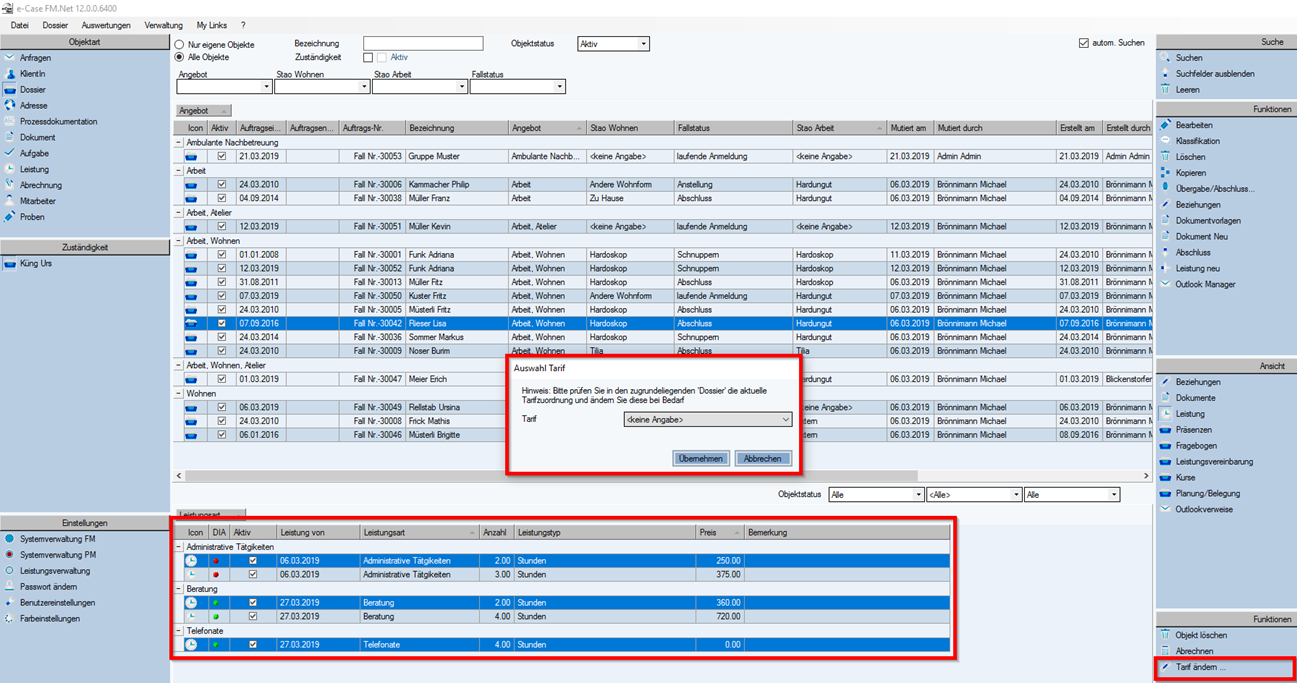Click Suchfelder ausblenden
1297x683 pixels.
1214,74
